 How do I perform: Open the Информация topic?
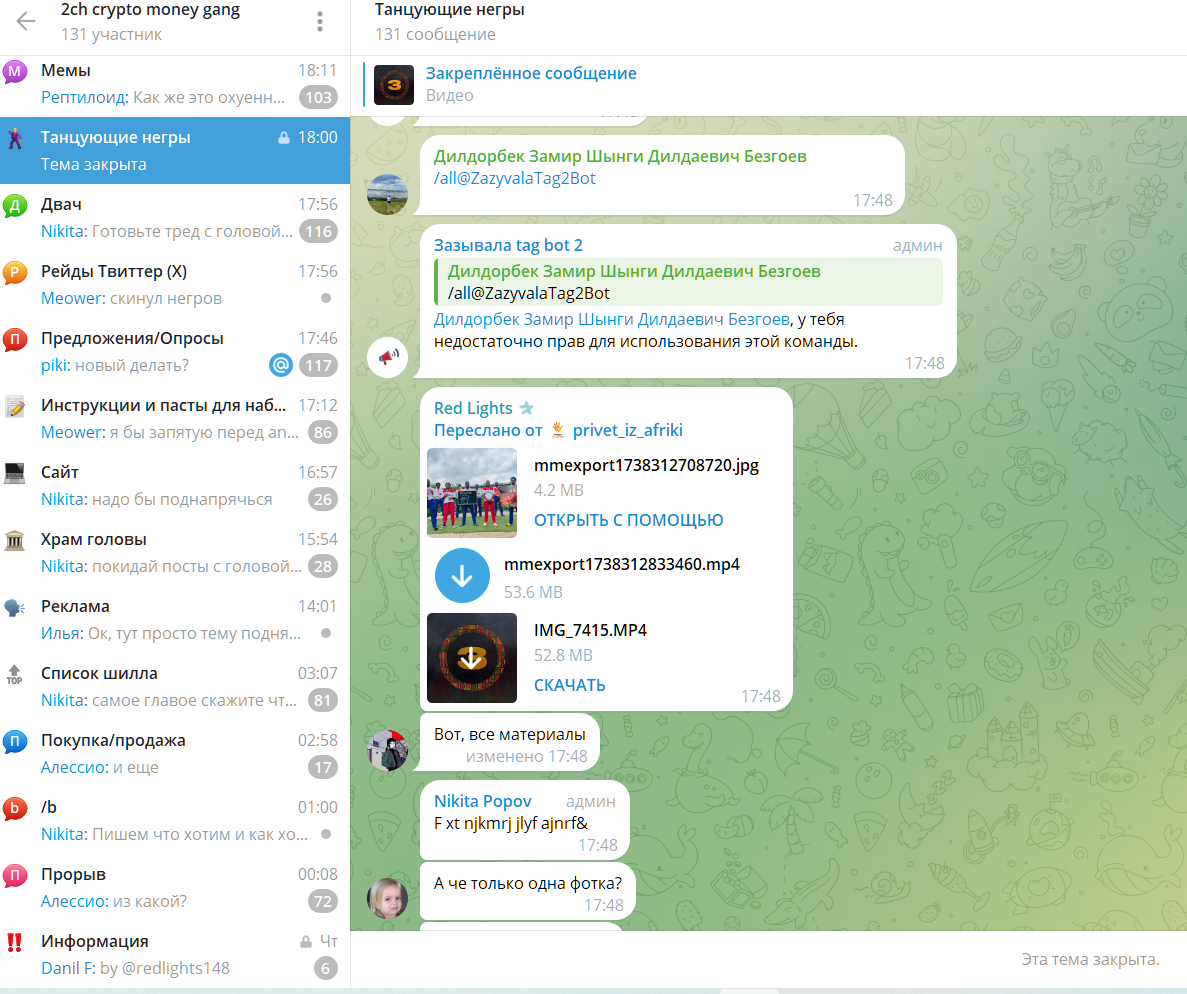(x=175, y=954)
